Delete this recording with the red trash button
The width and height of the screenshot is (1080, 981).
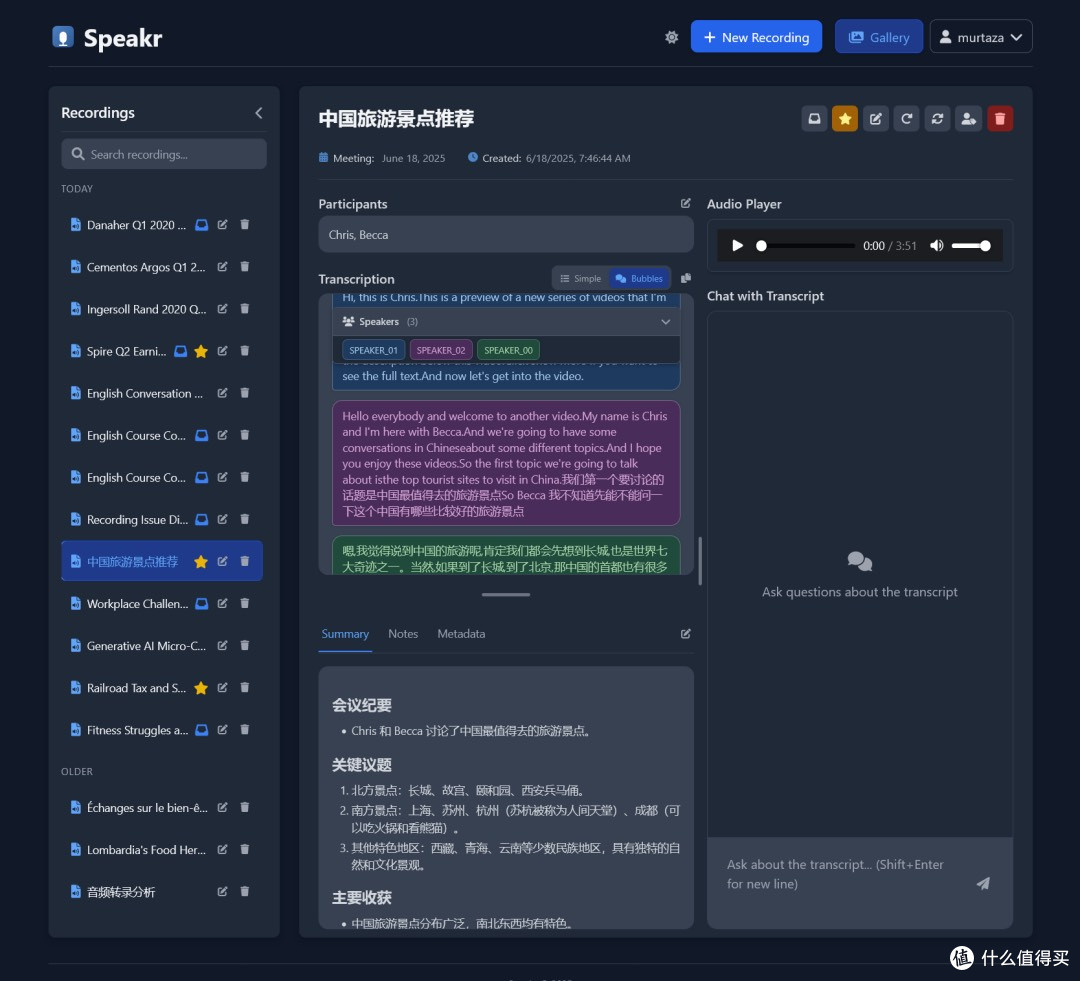1000,118
